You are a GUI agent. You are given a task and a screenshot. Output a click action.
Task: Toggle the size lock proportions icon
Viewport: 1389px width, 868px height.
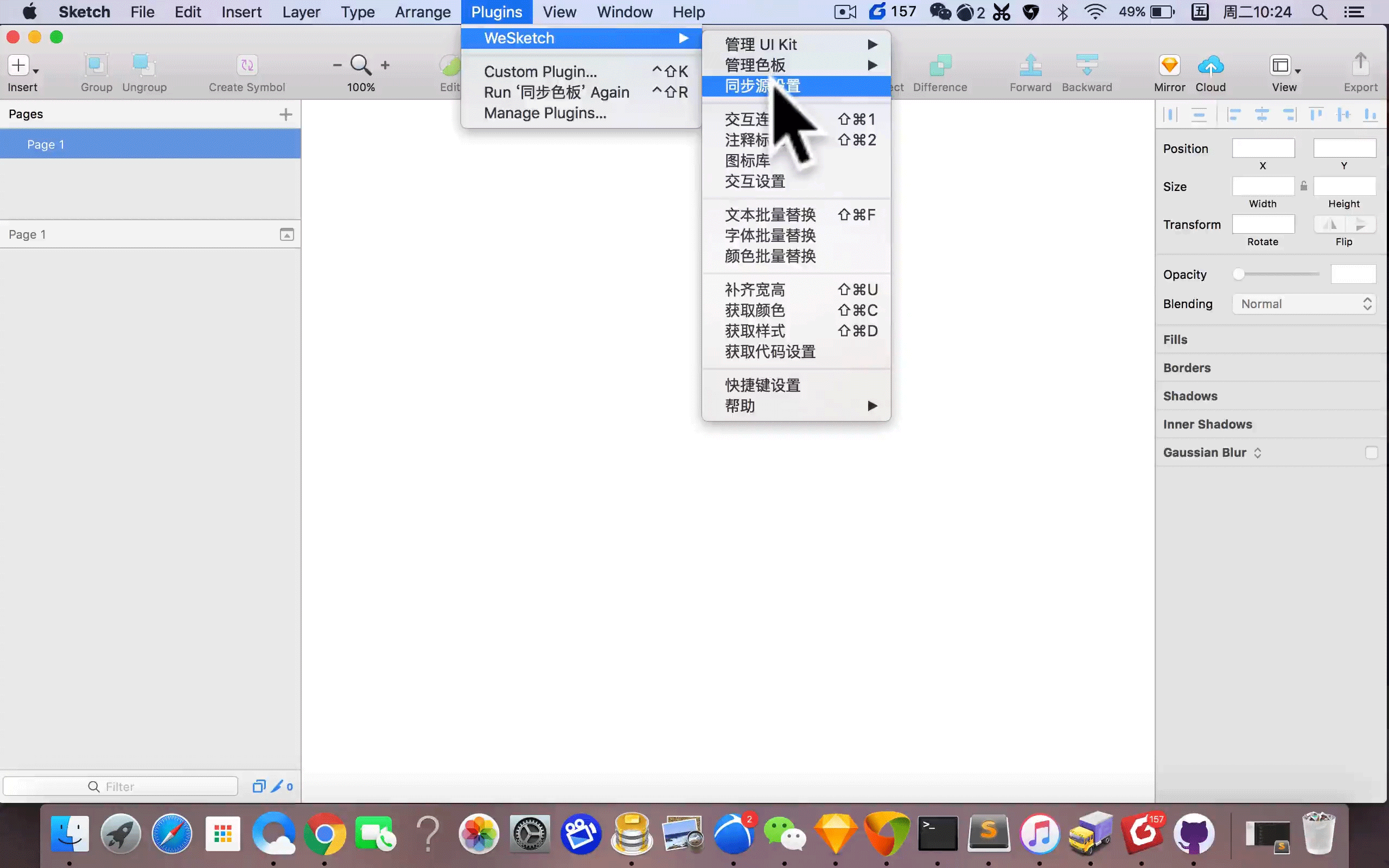click(1303, 186)
